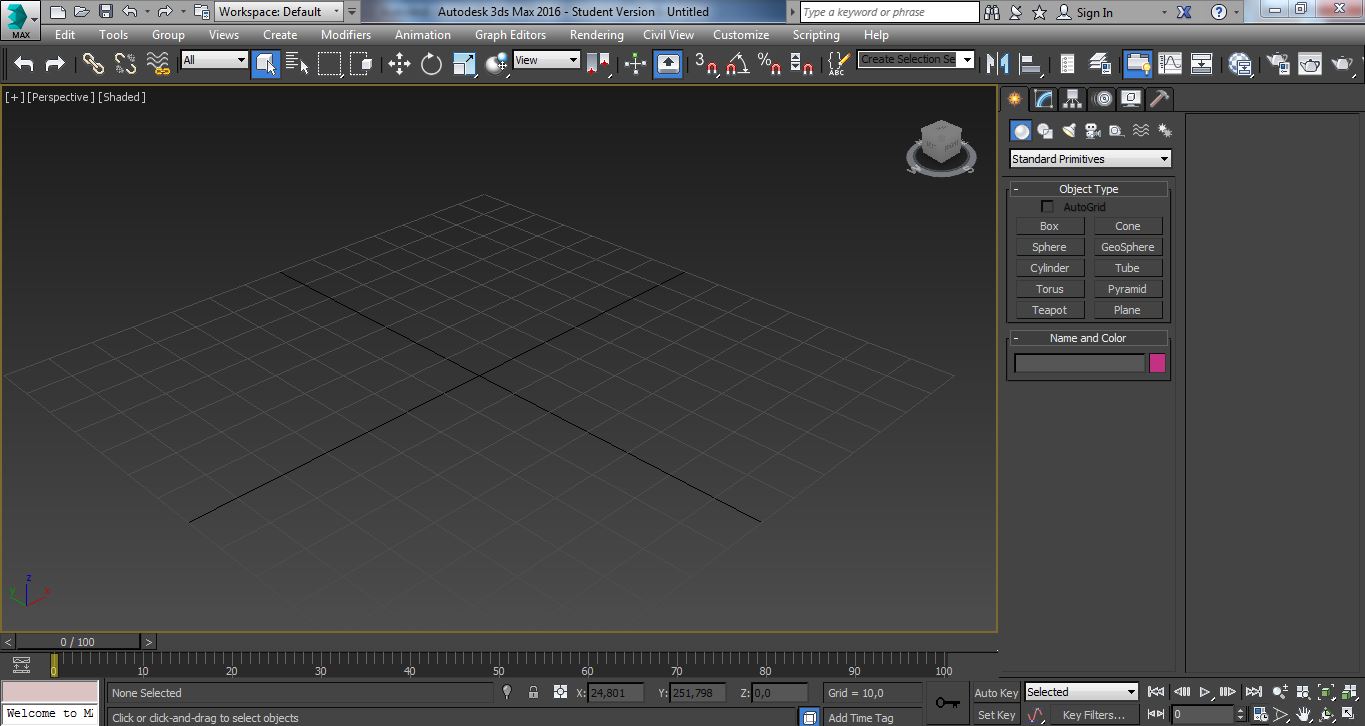Click the Shapes category icon in Create panel

click(1045, 131)
